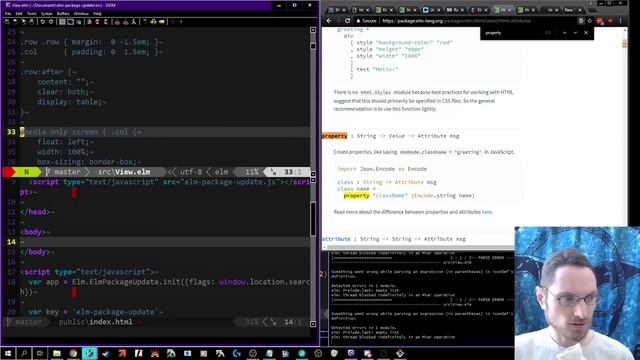This screenshot has width=640, height=360.
Task: Switch to Chrome from the taskbar
Action: pos(73,353)
